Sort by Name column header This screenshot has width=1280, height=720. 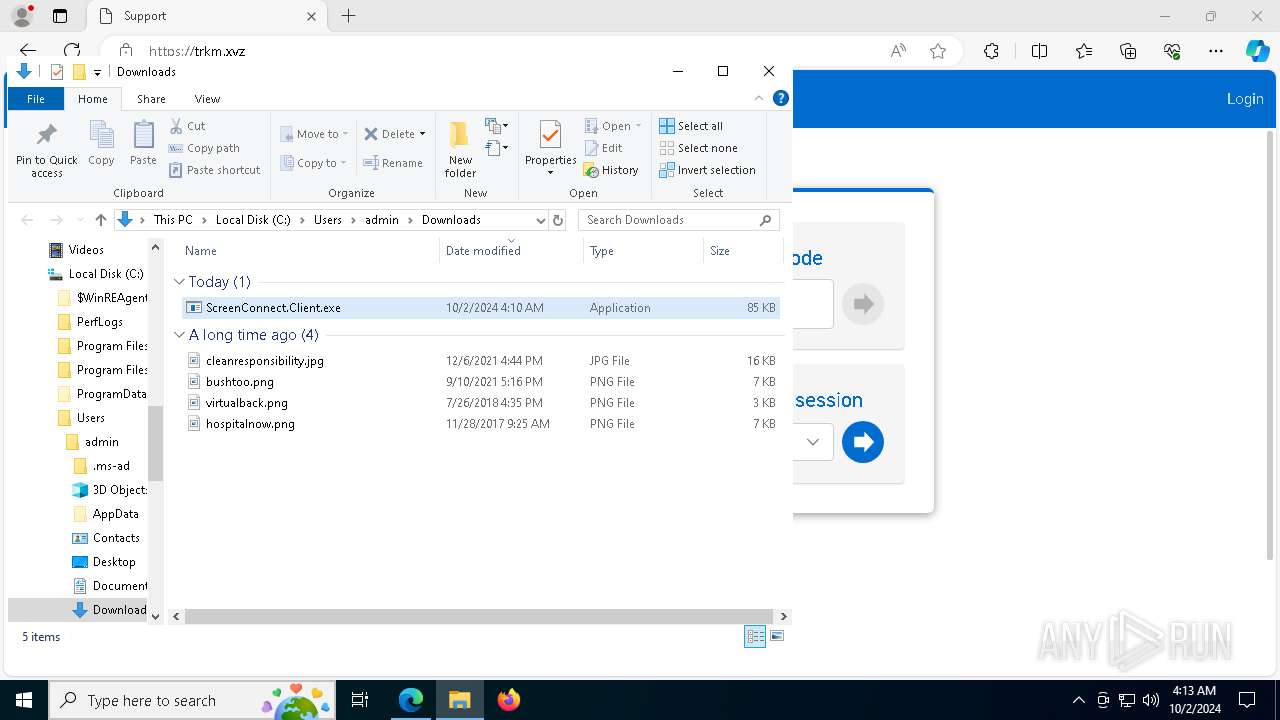click(200, 251)
